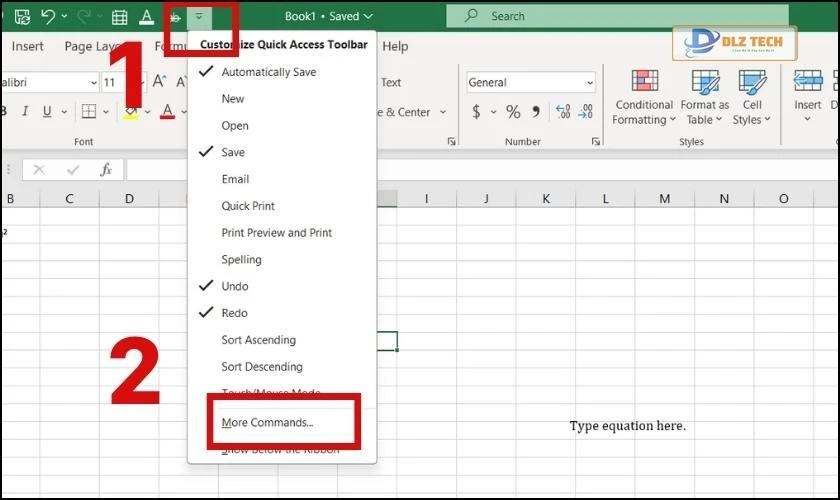Apply Accounting Number Format dollar icon
The image size is (840, 500).
coord(477,112)
